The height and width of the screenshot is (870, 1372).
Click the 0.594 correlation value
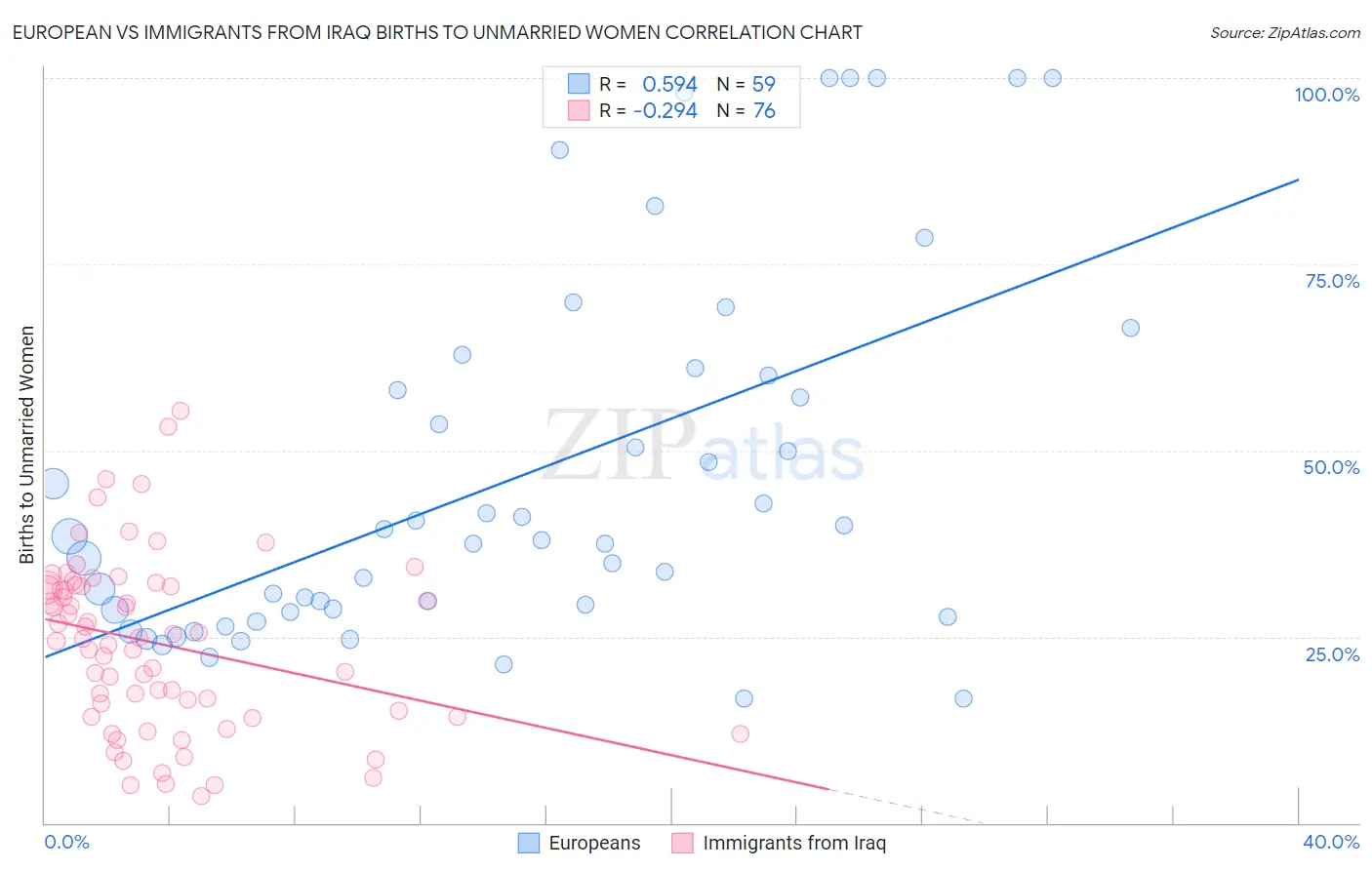pos(669,84)
